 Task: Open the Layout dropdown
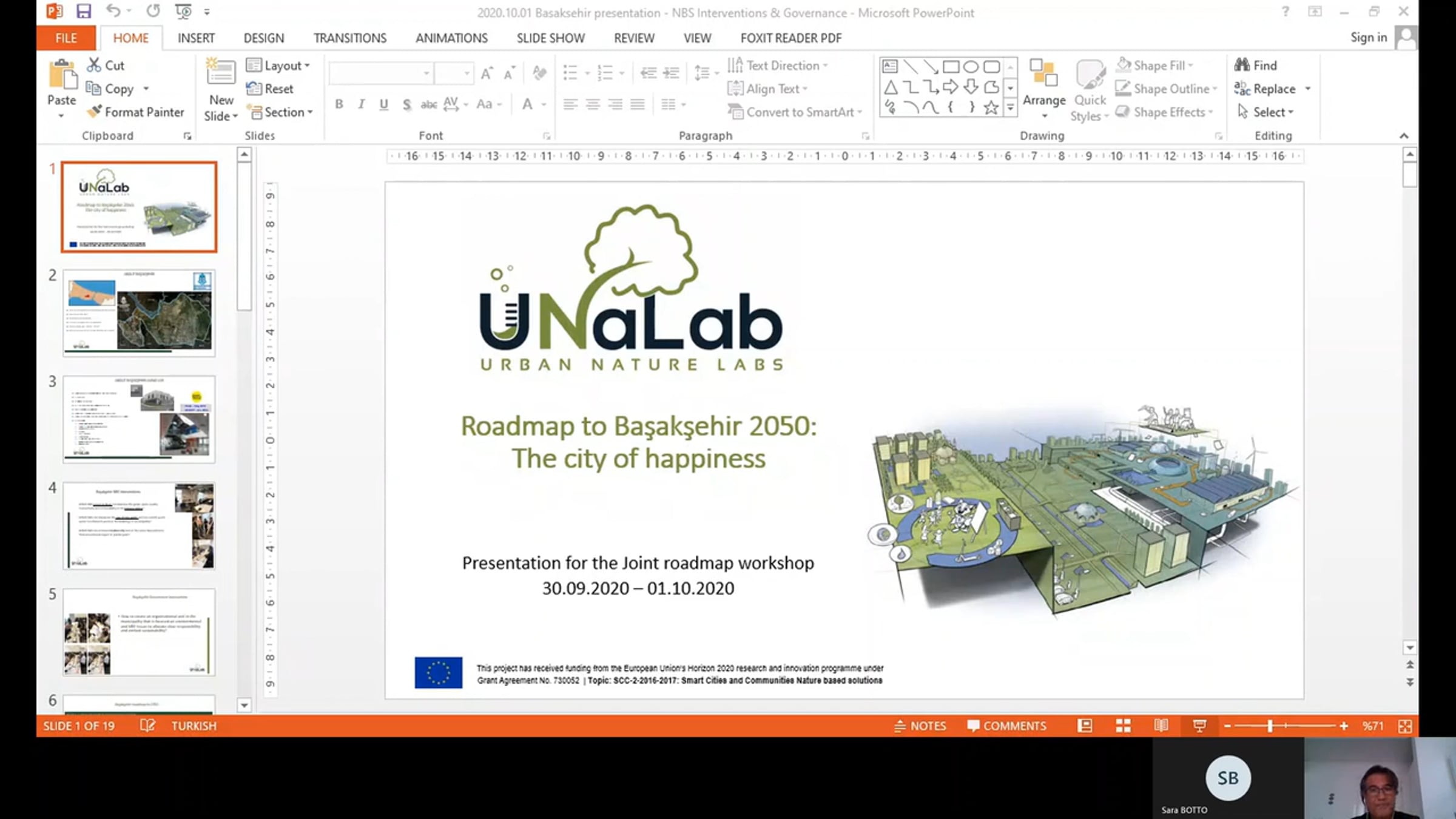tap(278, 65)
